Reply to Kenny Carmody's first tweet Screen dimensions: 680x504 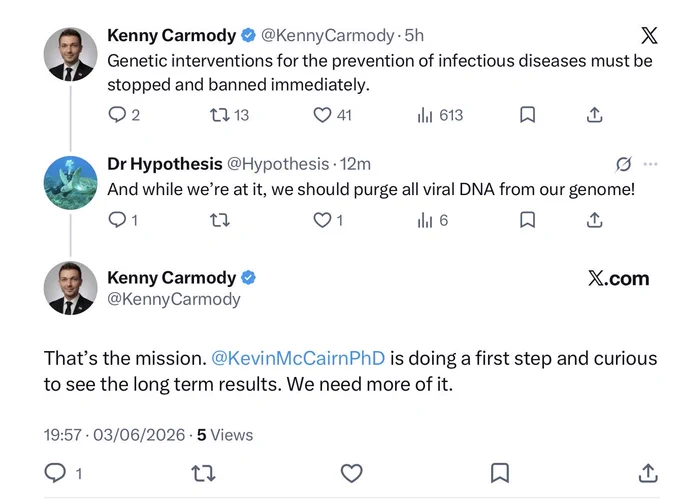[117, 115]
